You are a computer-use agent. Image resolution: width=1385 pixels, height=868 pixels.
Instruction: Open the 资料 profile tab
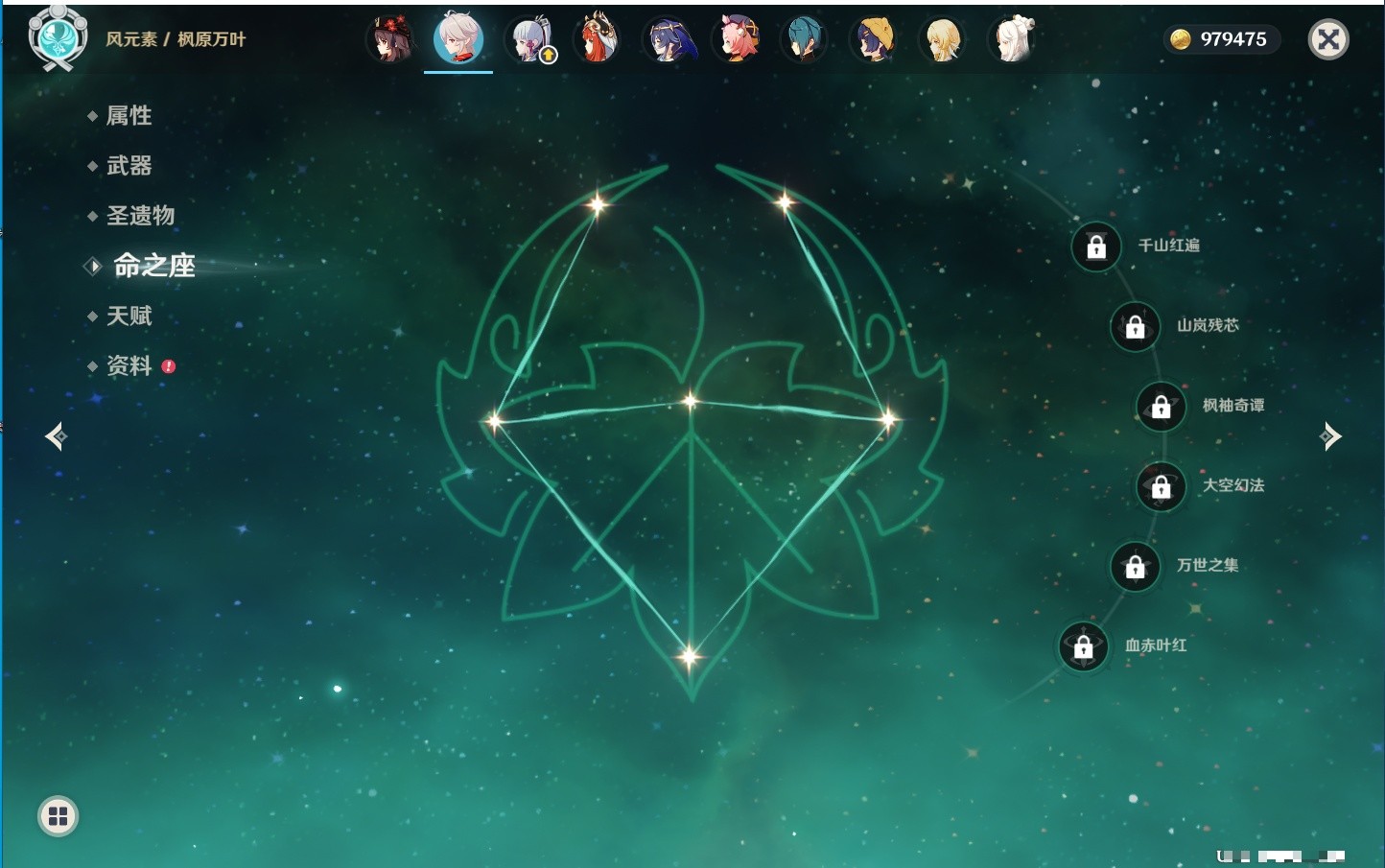pyautogui.click(x=130, y=365)
